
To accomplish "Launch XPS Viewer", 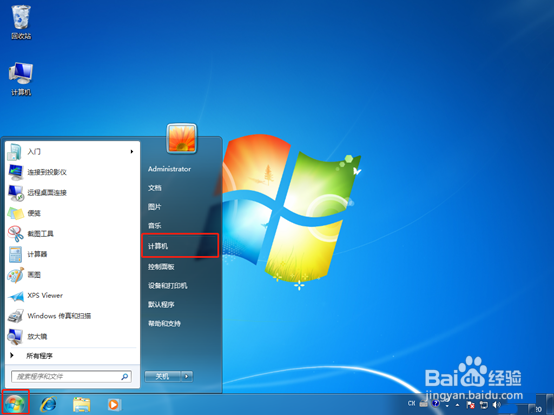I will point(72,295).
